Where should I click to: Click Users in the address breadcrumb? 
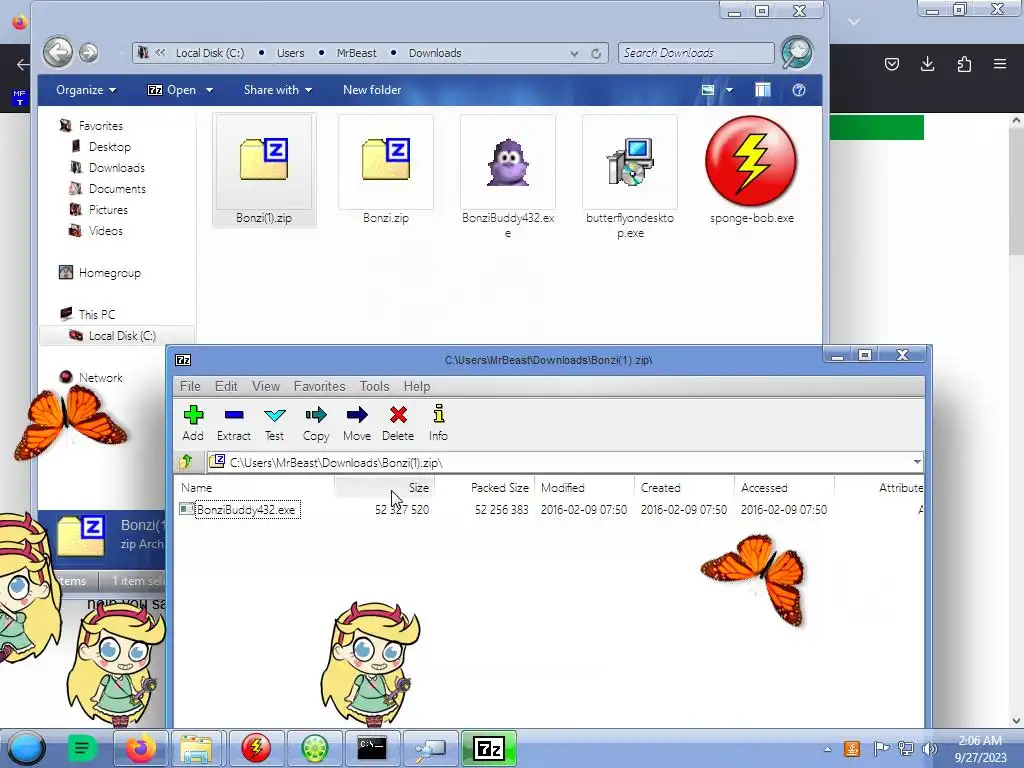click(x=290, y=53)
